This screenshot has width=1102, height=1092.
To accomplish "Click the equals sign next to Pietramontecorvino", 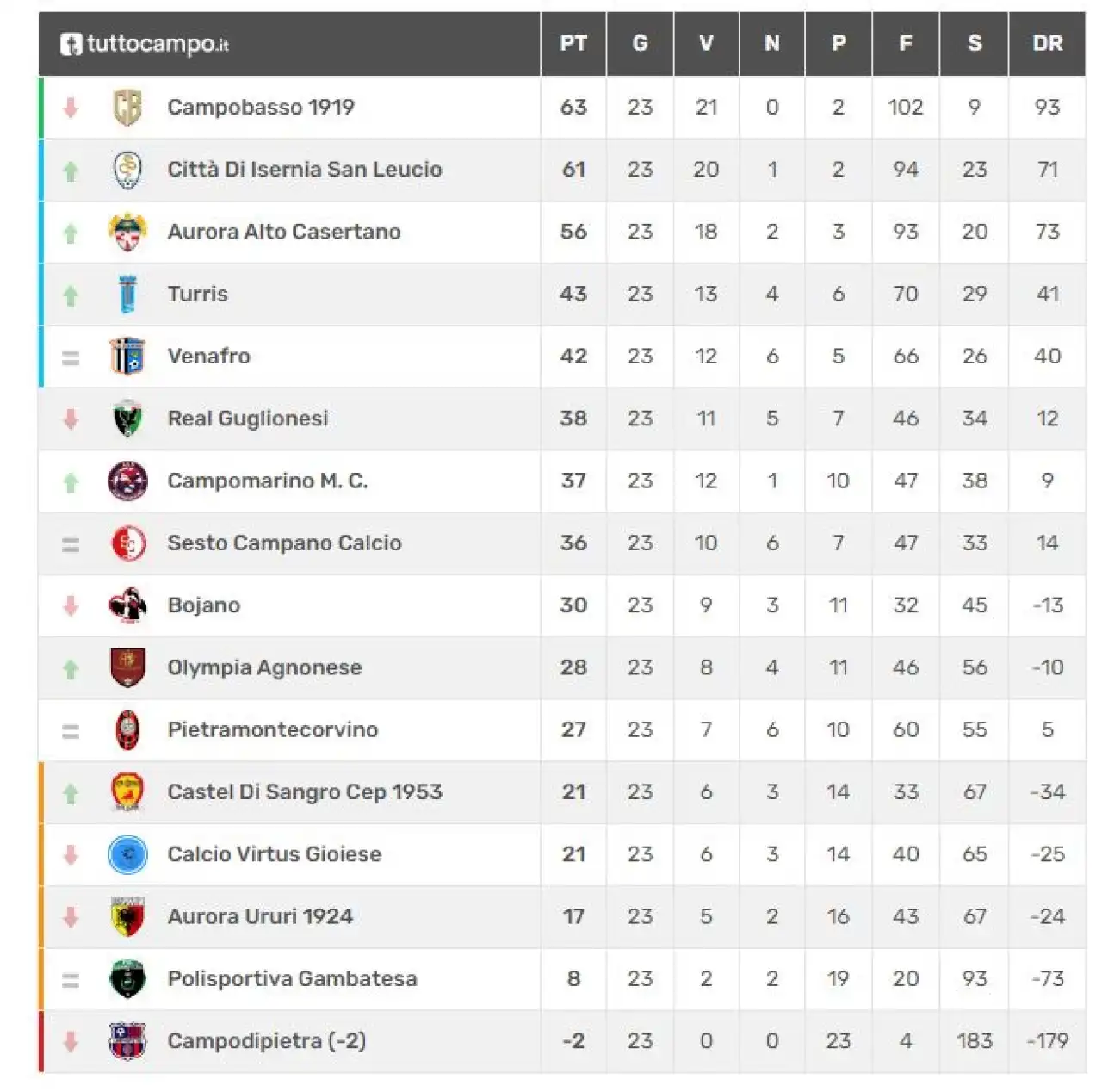I will point(71,731).
